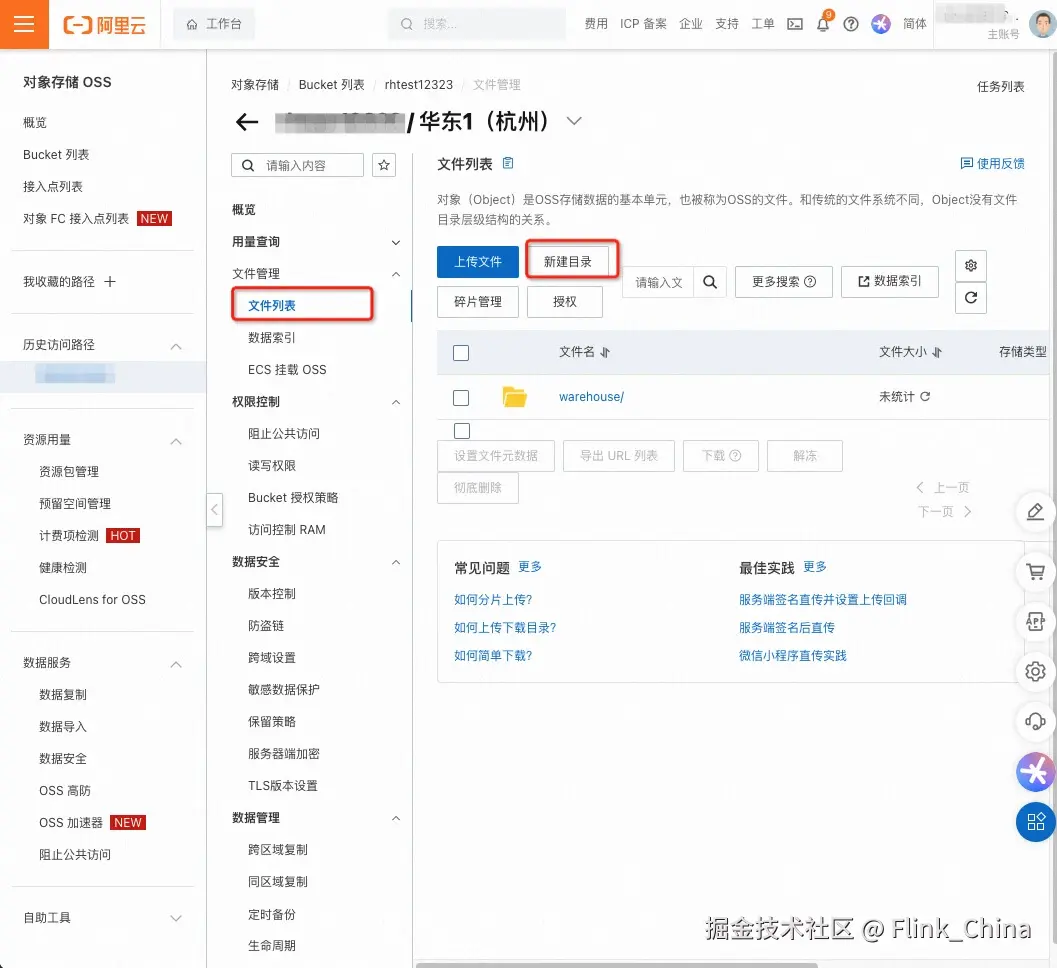Click the search magnifier button in file toolbar

710,282
